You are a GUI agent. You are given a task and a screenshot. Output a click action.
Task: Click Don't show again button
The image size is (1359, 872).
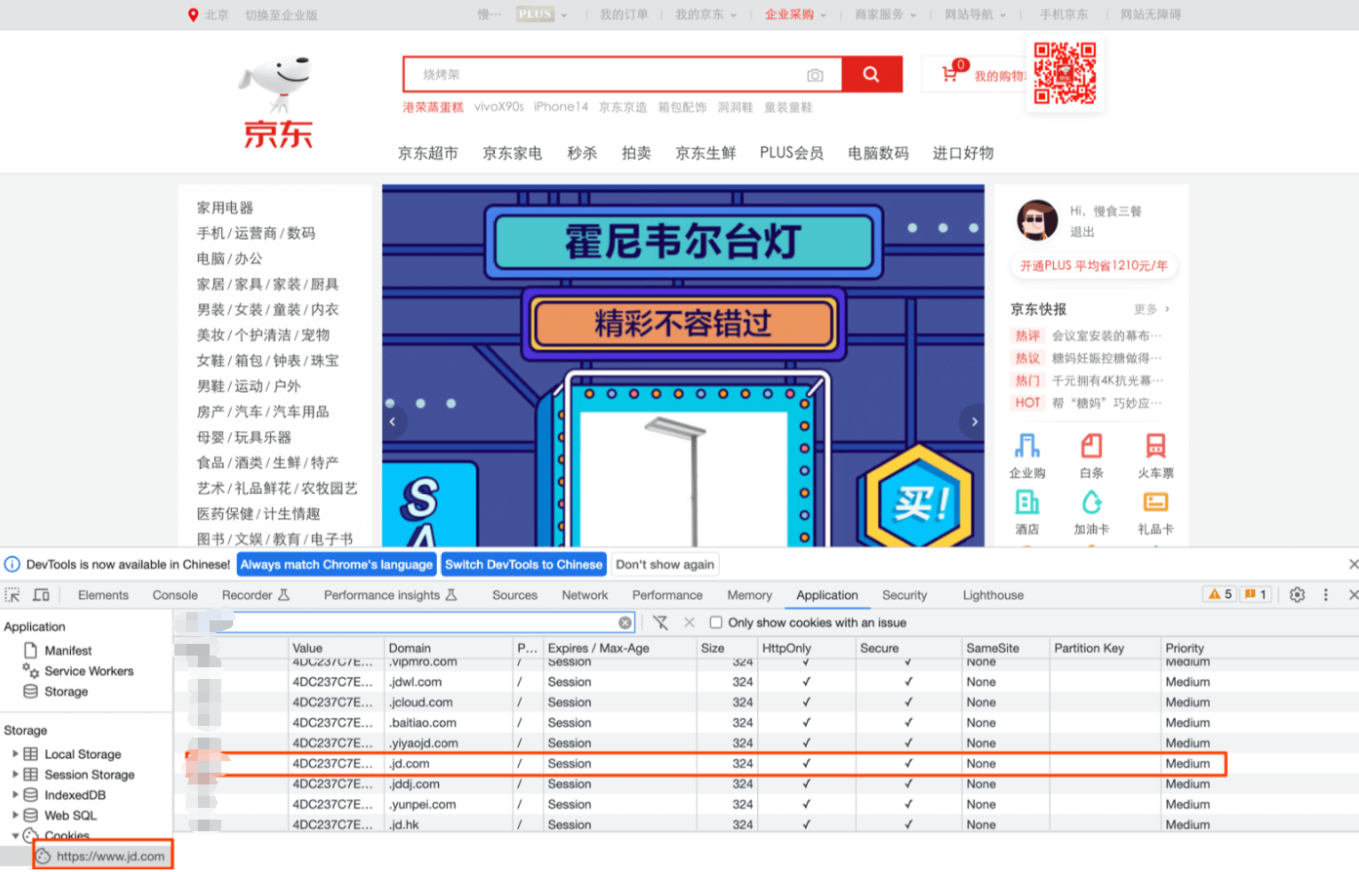pyautogui.click(x=665, y=565)
